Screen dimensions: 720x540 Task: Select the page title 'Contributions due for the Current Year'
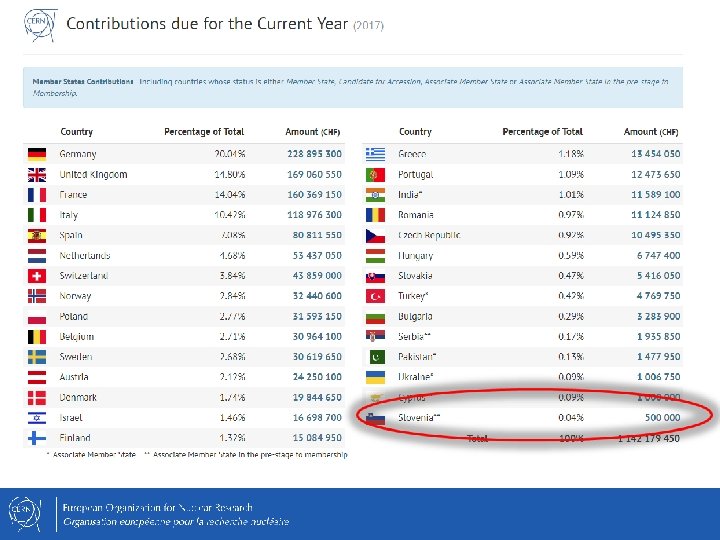pos(207,23)
